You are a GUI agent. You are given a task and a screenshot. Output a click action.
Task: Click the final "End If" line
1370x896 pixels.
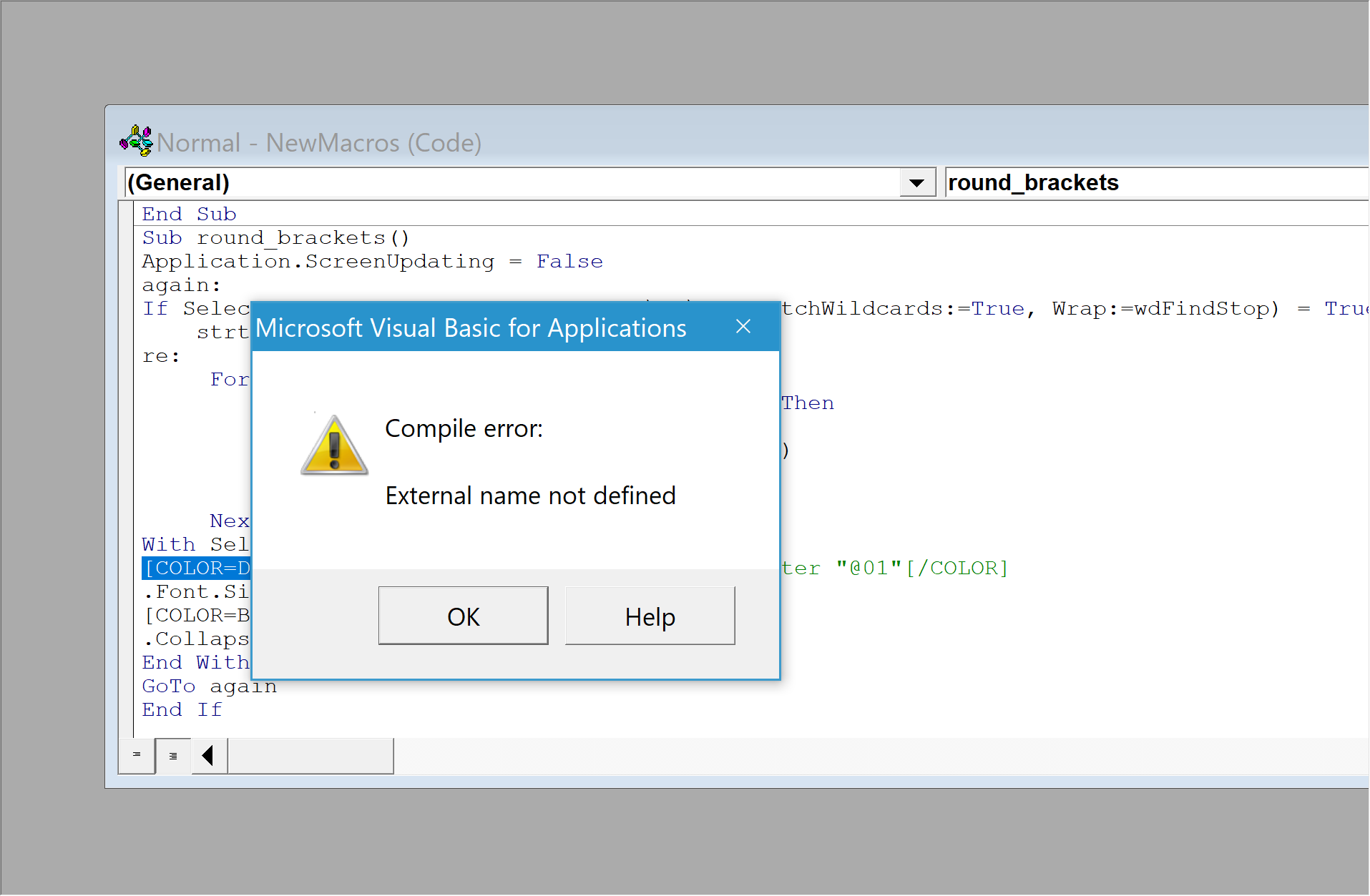pos(182,709)
